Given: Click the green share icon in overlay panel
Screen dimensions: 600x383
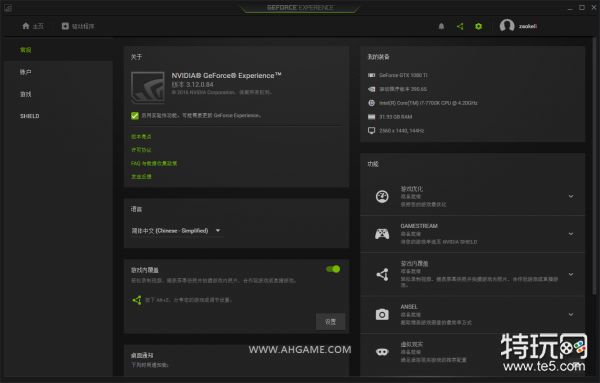Looking at the screenshot, I should pyautogui.click(x=137, y=300).
